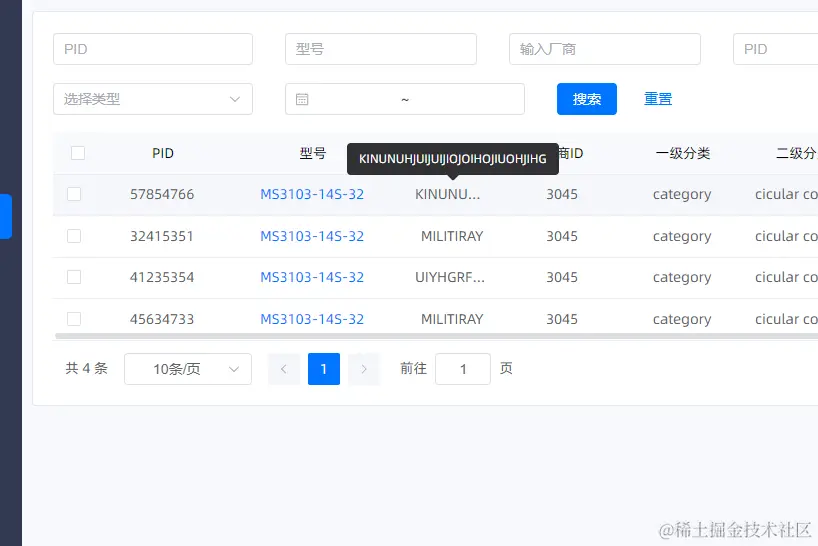Click the truncated UIYHGRF... cell

pos(450,277)
